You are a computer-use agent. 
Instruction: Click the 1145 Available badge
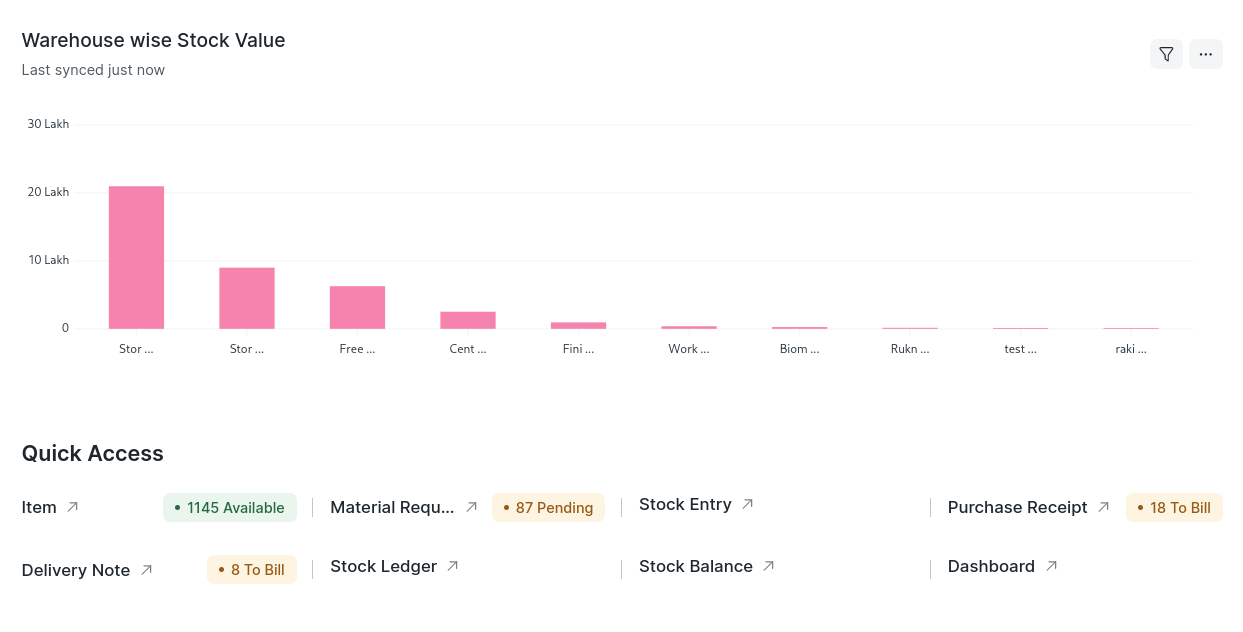(230, 507)
